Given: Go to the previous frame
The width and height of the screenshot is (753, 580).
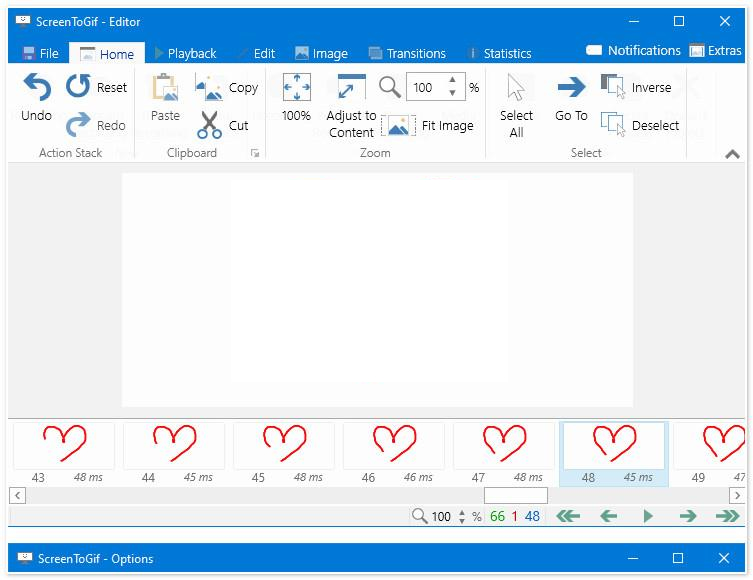Looking at the screenshot, I should (608, 516).
